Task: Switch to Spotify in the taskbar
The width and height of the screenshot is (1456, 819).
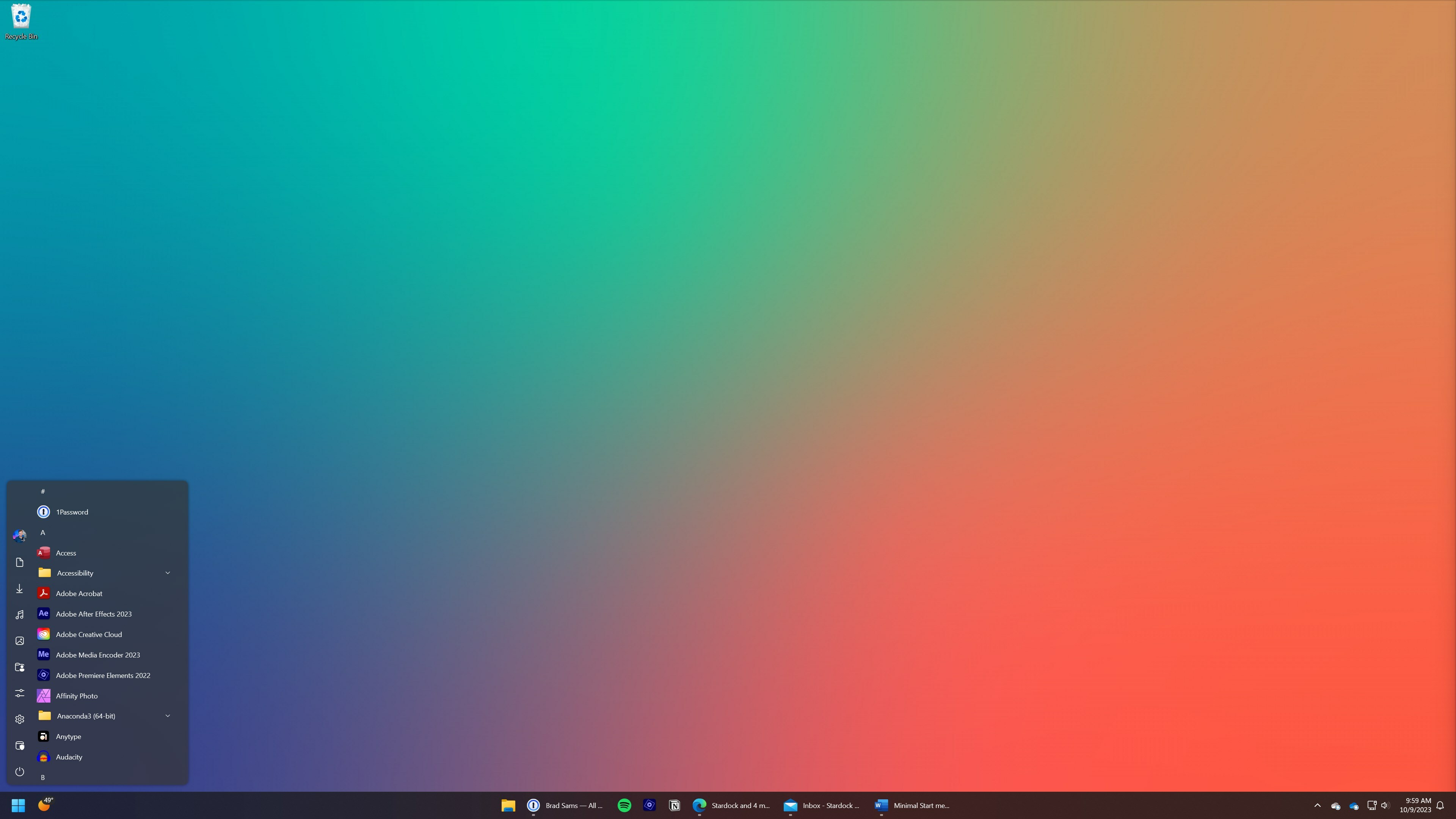Action: 624,805
